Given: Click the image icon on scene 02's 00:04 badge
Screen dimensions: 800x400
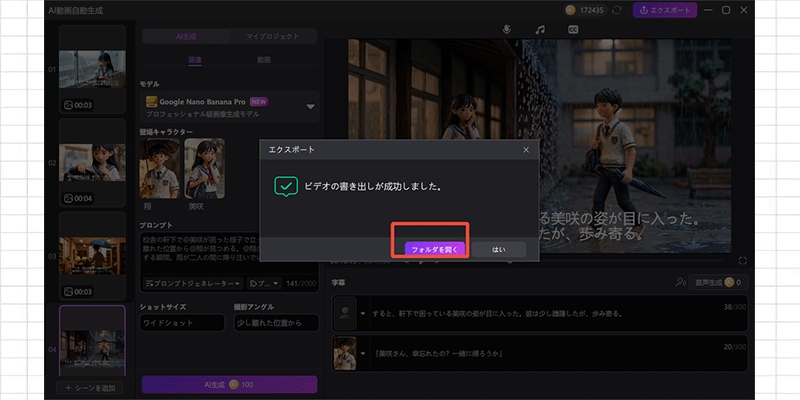Looking at the screenshot, I should coord(68,198).
